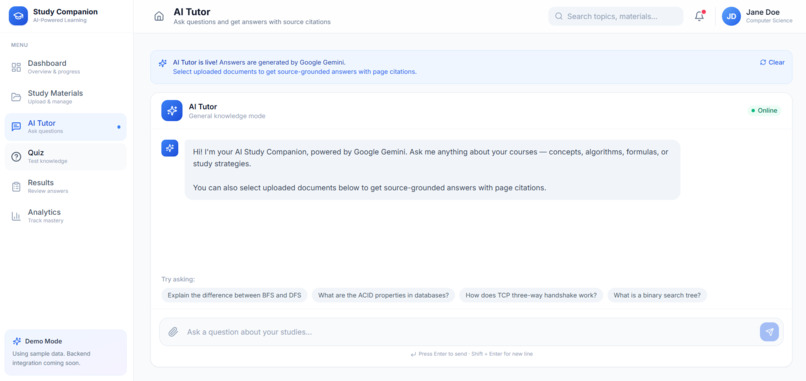Screen dimensions: 806x381
Task: Click the 'Try asking:' label
Action: click(178, 280)
